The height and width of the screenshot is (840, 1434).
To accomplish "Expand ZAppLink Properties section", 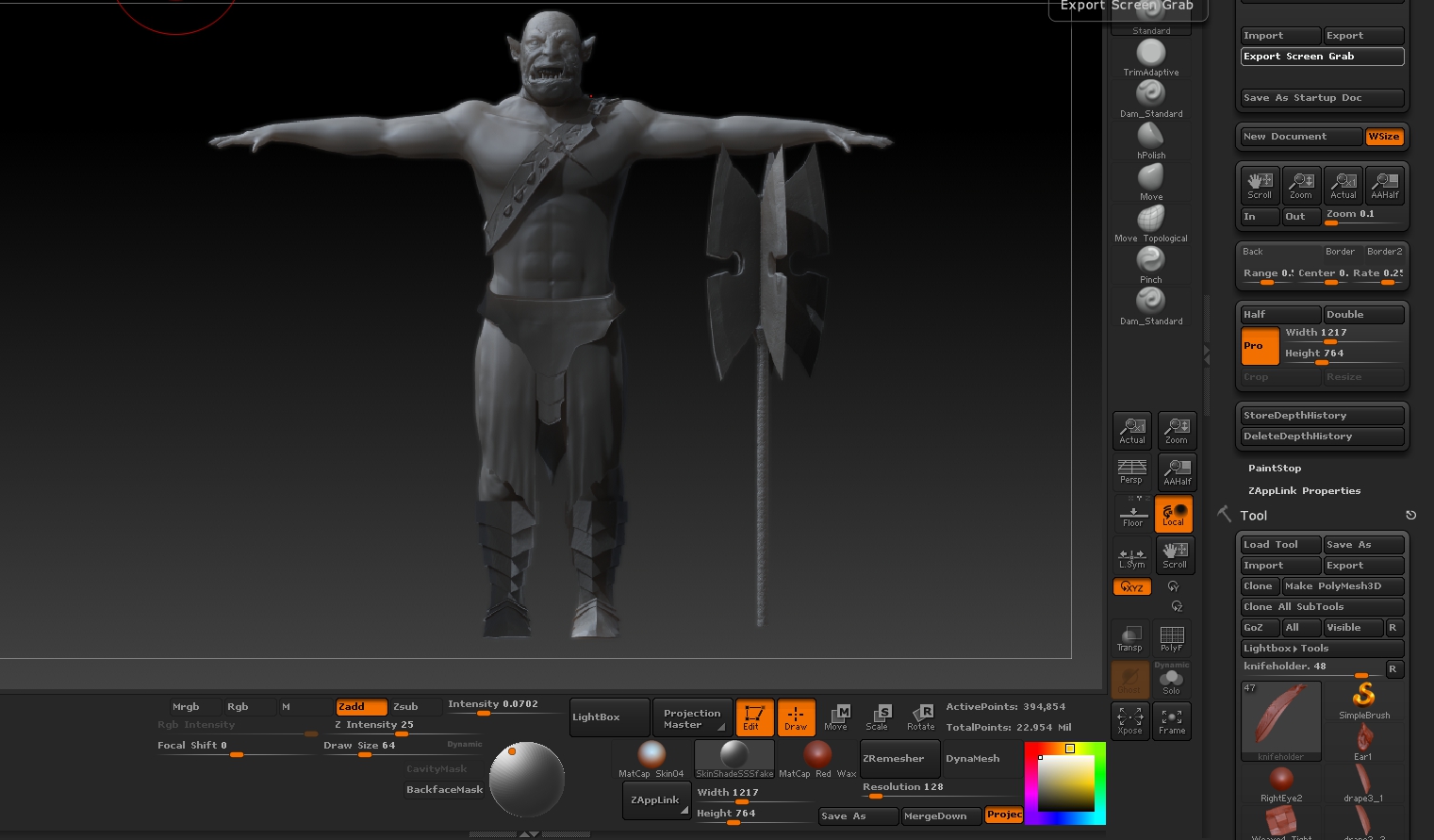I will (x=1304, y=491).
